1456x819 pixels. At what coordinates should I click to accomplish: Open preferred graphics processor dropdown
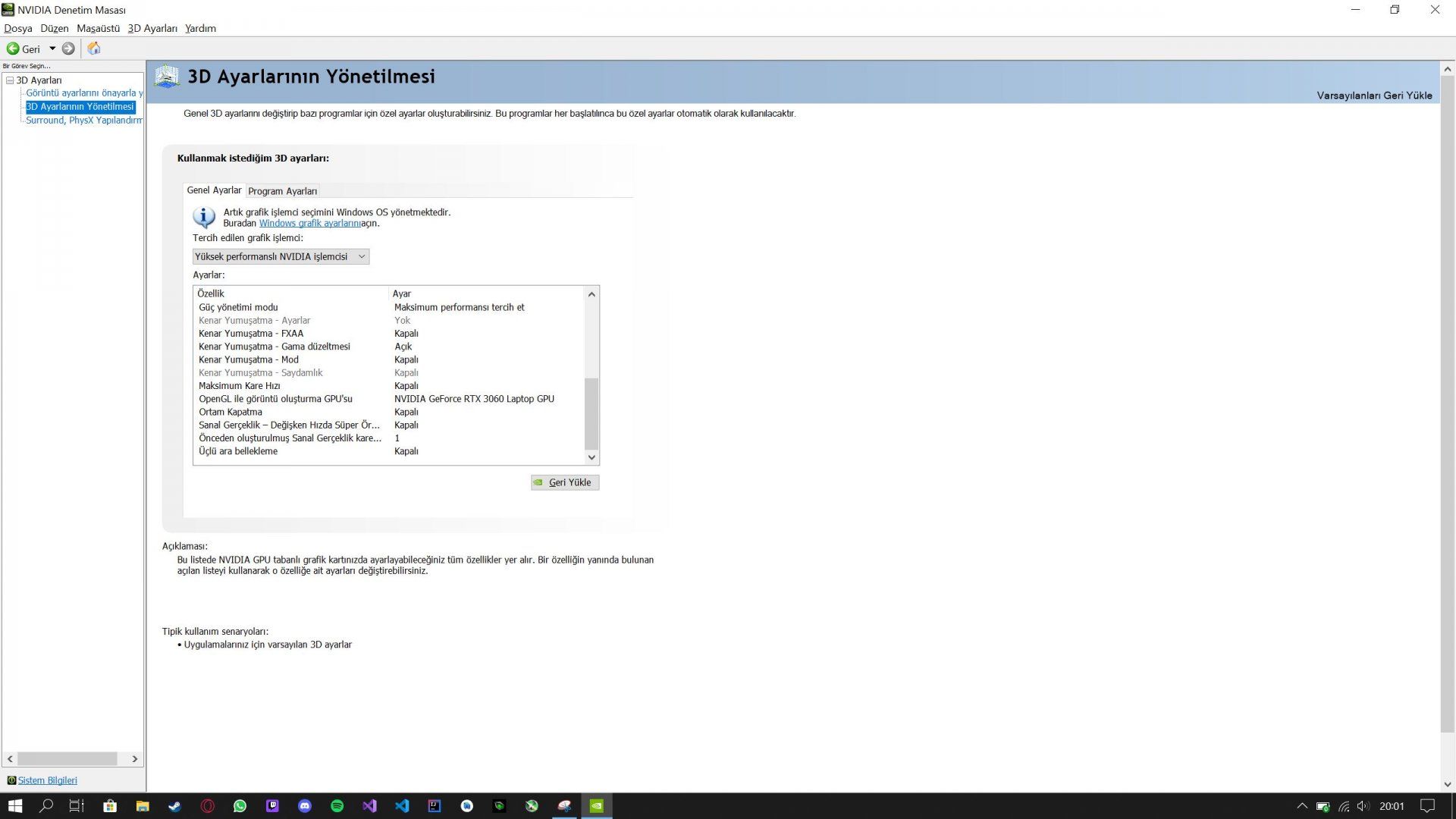coord(280,256)
